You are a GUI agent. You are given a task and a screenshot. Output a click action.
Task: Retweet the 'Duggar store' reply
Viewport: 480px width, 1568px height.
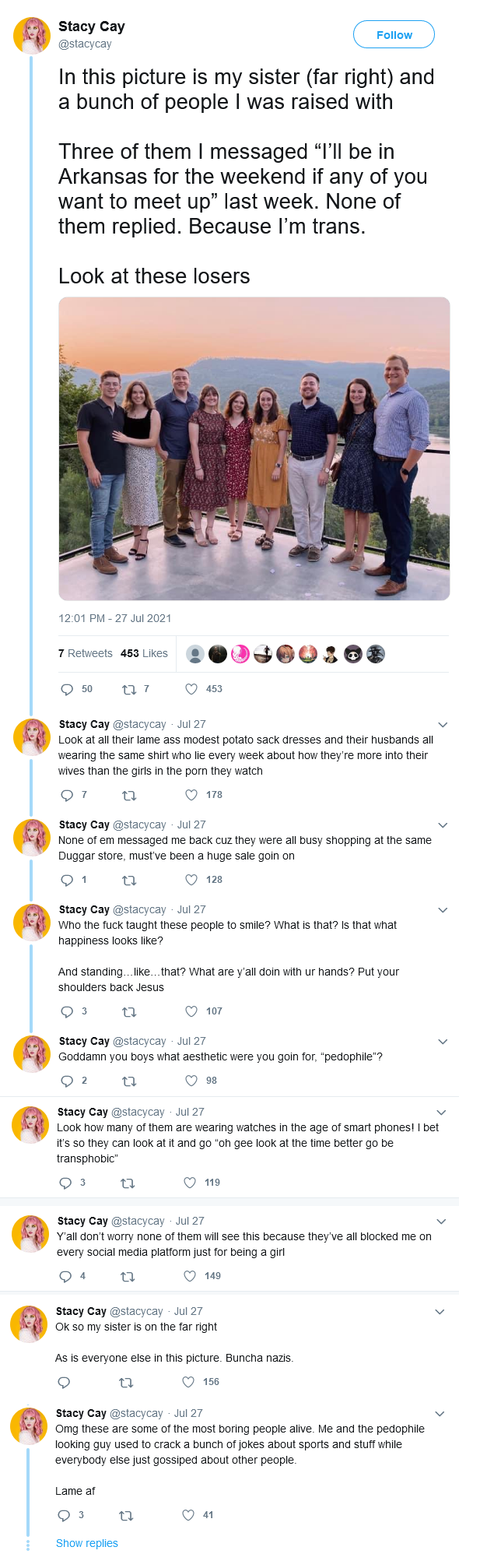129,880
